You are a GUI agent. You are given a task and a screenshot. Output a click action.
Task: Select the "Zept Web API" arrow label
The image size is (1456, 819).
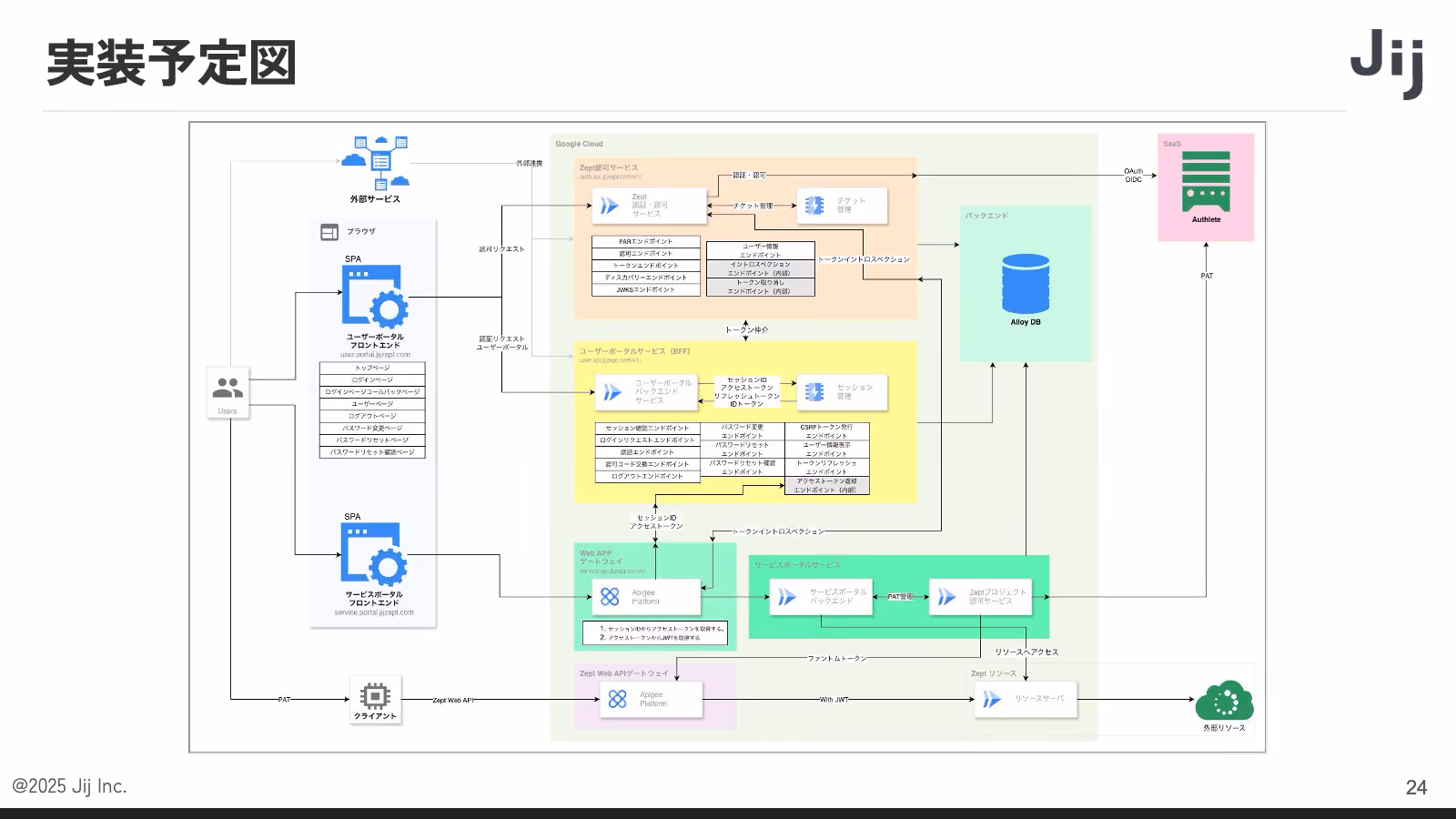[x=453, y=700]
